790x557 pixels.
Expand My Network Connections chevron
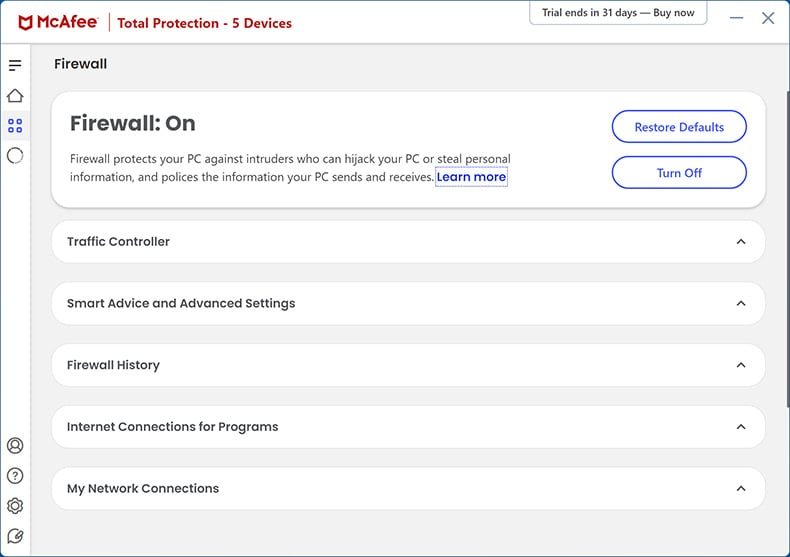click(741, 489)
